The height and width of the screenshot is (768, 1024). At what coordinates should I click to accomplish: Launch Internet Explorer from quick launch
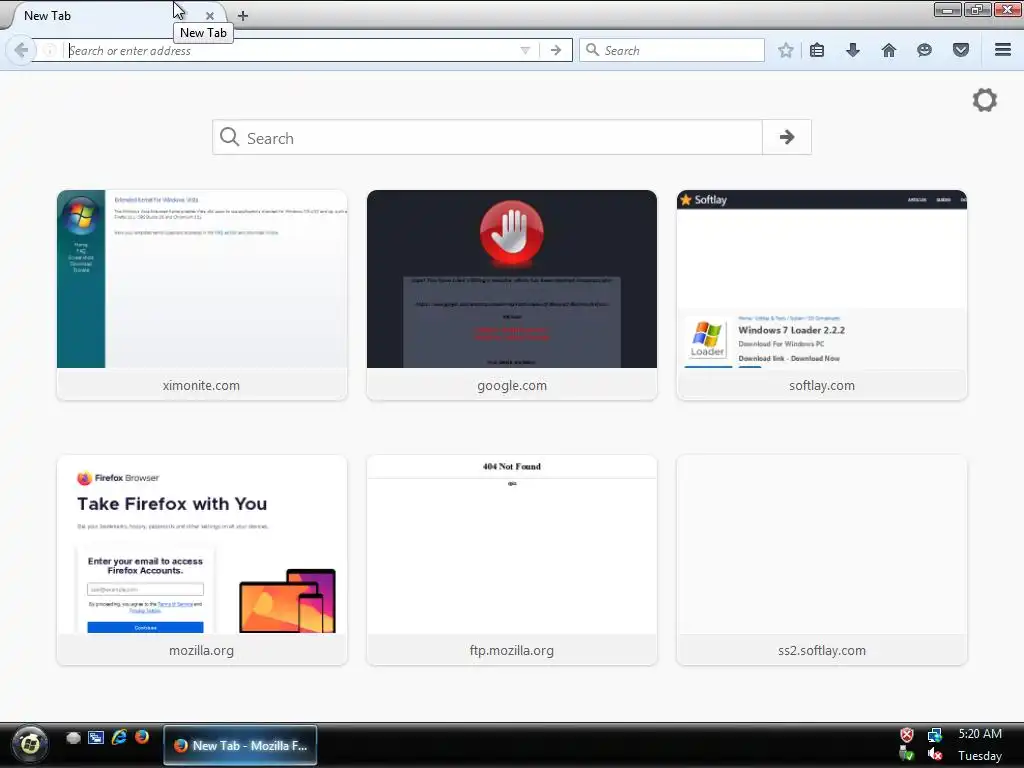(119, 737)
